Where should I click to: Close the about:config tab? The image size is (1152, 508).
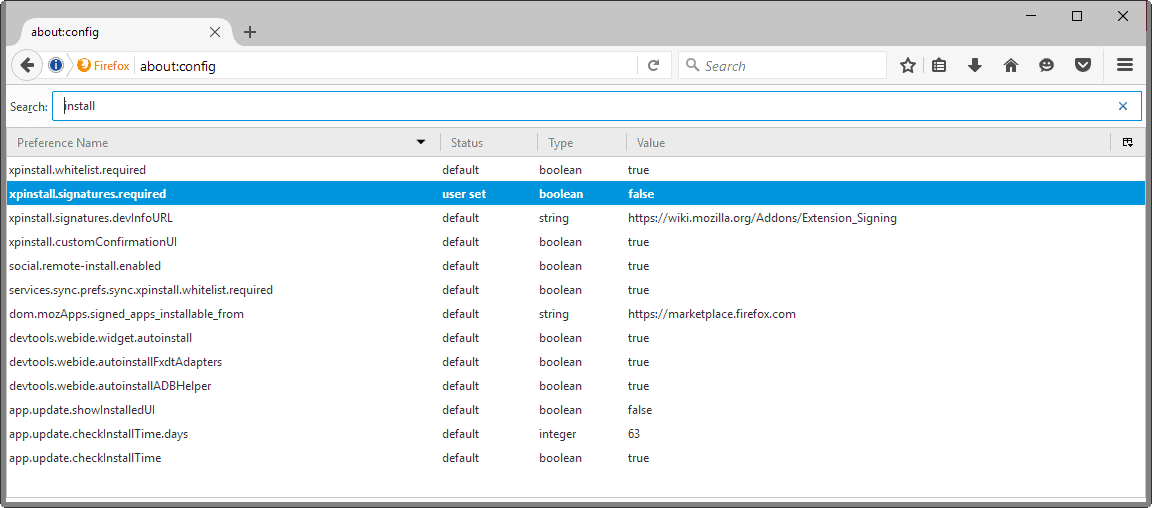[215, 32]
